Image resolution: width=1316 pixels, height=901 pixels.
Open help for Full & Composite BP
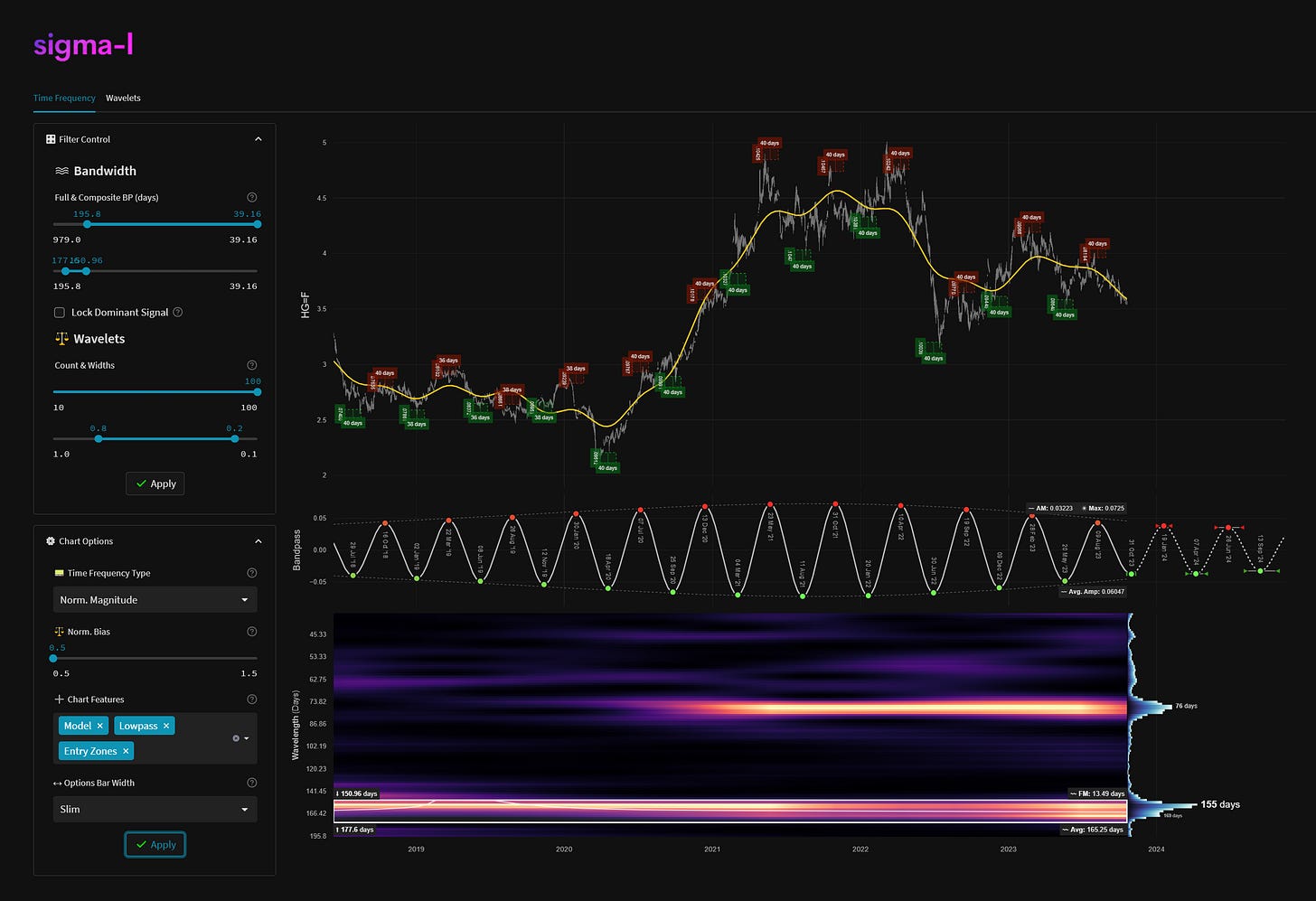252,197
